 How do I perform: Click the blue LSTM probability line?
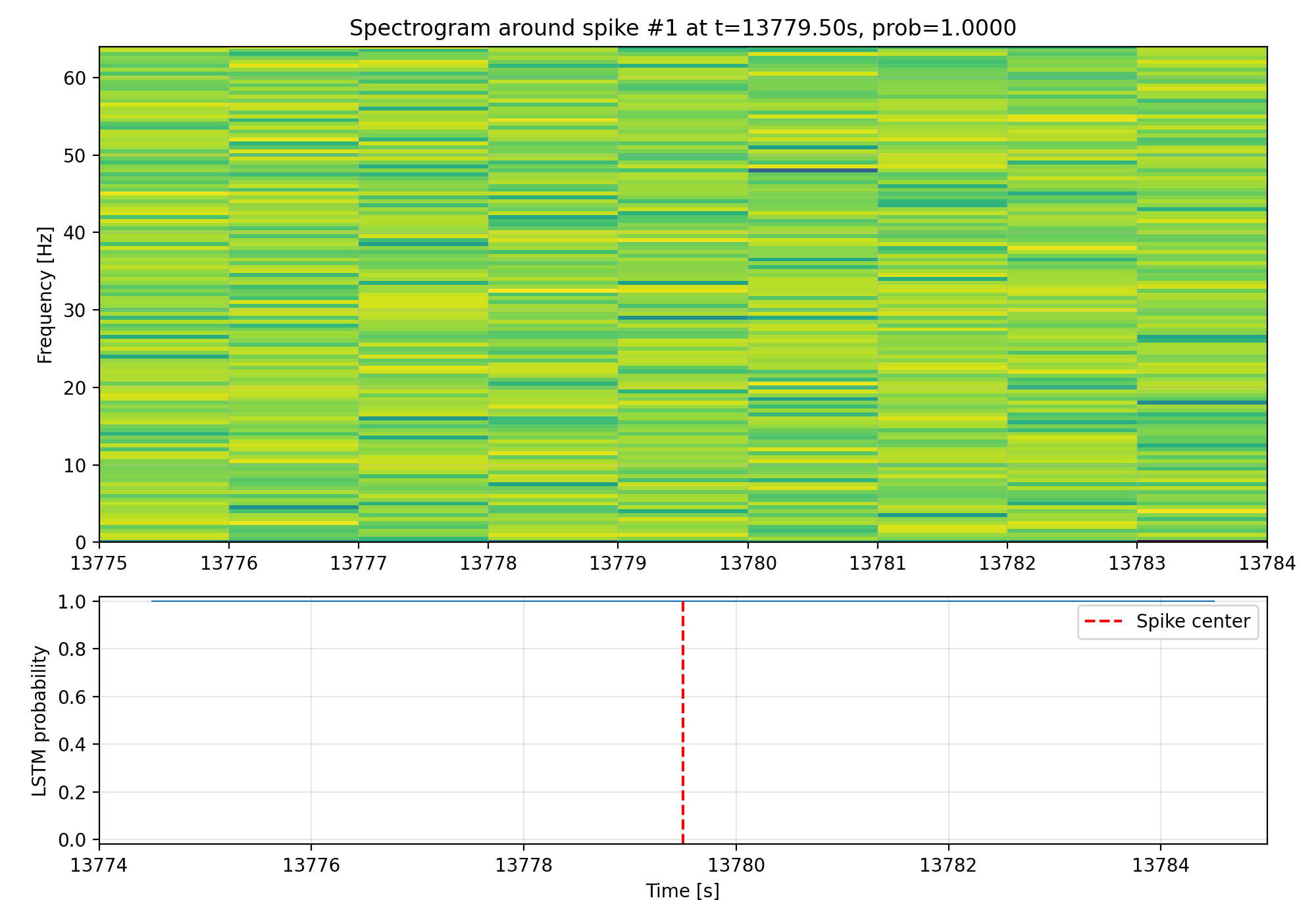pyautogui.click(x=395, y=601)
